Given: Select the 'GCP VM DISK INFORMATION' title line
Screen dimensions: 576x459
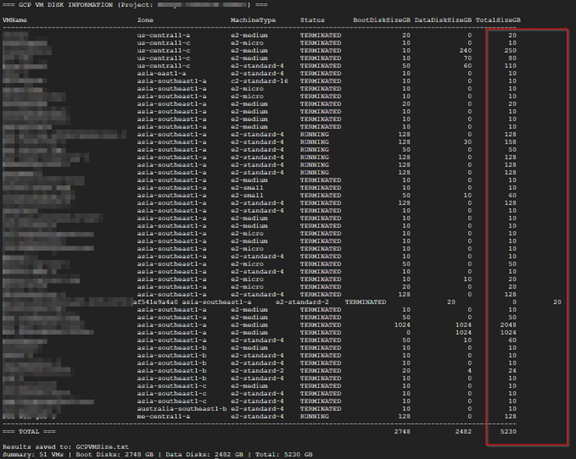Looking at the screenshot, I should 135,5.
